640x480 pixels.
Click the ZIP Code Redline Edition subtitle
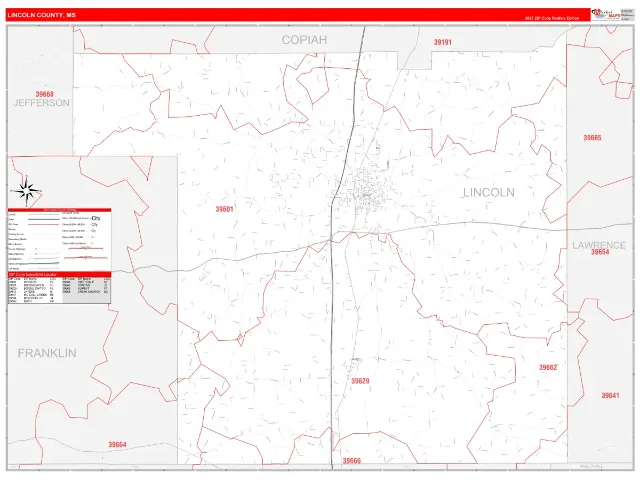pyautogui.click(x=552, y=18)
